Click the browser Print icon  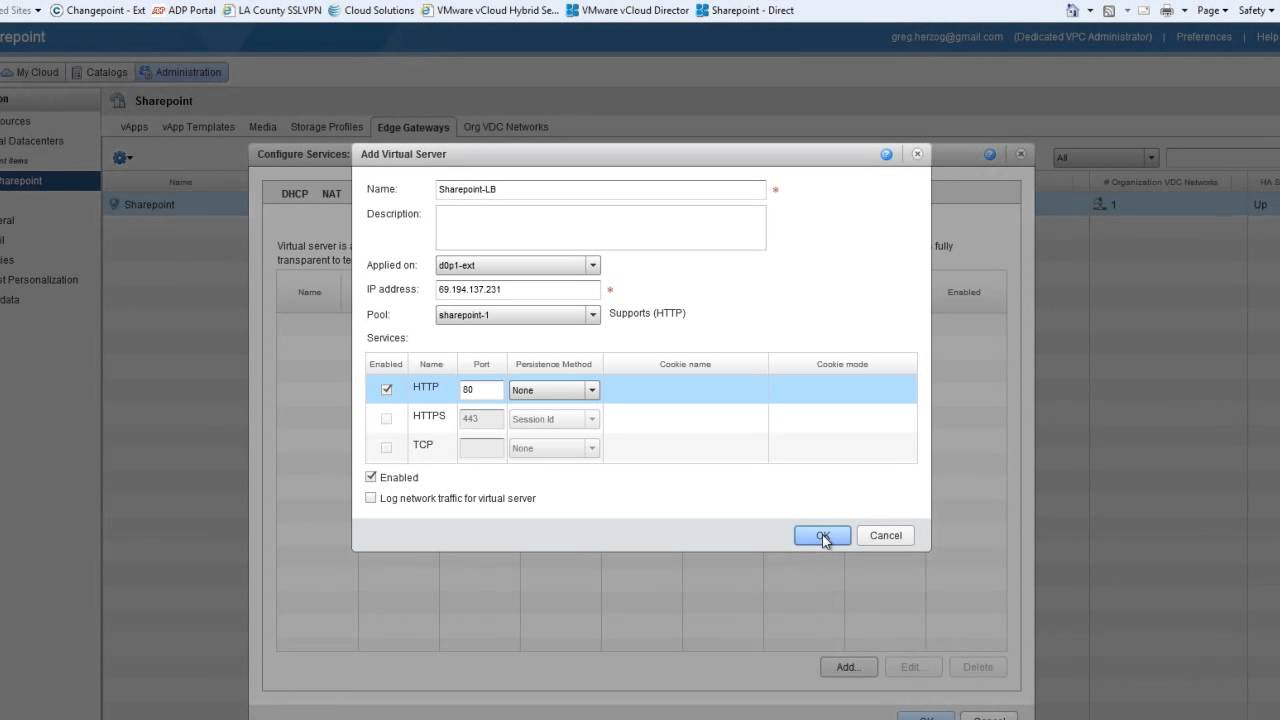coord(1167,10)
